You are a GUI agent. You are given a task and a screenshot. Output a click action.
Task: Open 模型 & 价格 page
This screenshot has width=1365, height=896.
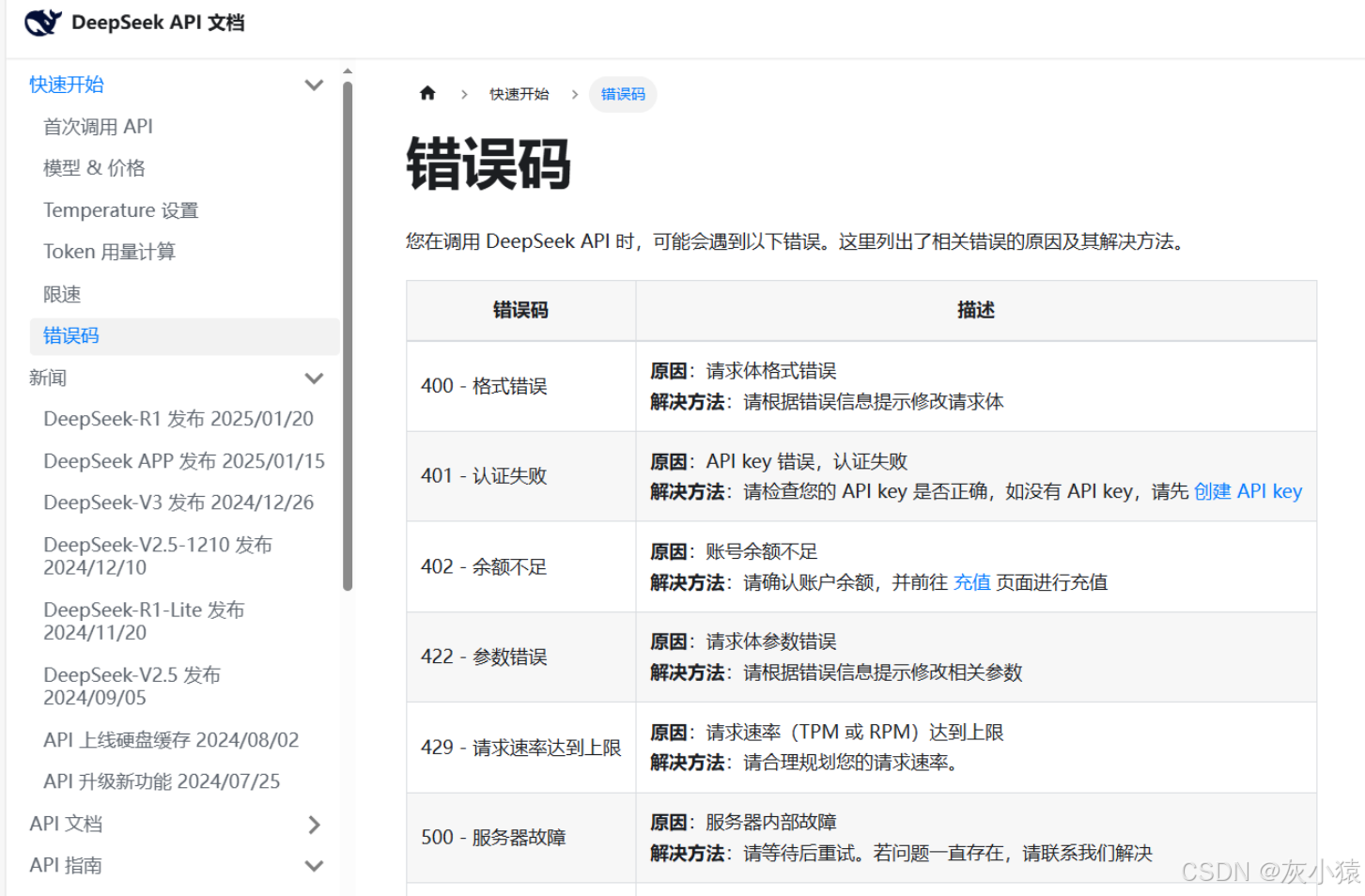pos(94,168)
